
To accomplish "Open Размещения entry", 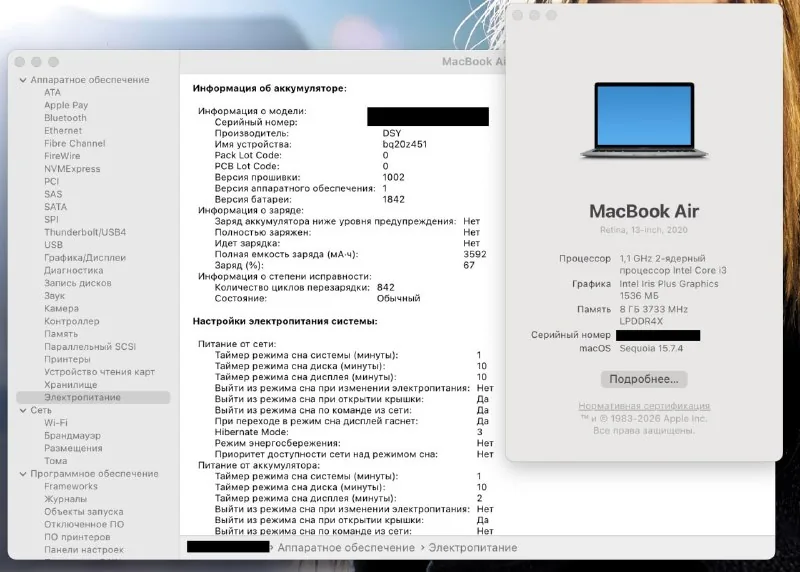I will click(x=73, y=449).
